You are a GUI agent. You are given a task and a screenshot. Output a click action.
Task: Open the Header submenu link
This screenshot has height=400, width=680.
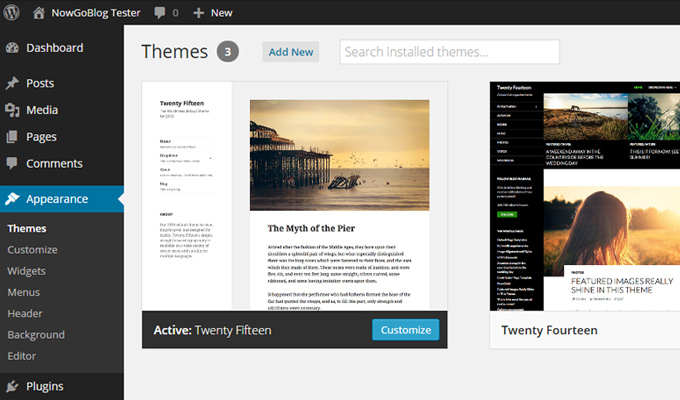point(25,314)
